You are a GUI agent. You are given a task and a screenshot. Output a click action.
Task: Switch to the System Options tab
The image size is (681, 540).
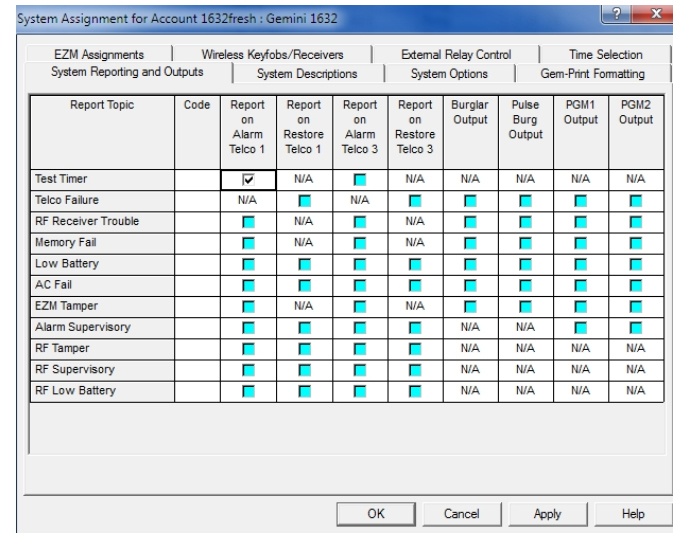[449, 74]
